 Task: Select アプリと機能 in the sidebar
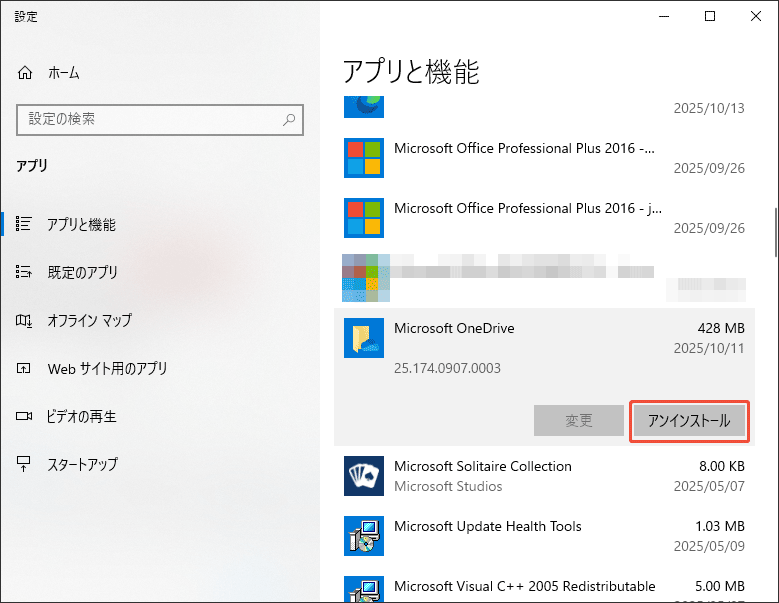[x=81, y=225]
